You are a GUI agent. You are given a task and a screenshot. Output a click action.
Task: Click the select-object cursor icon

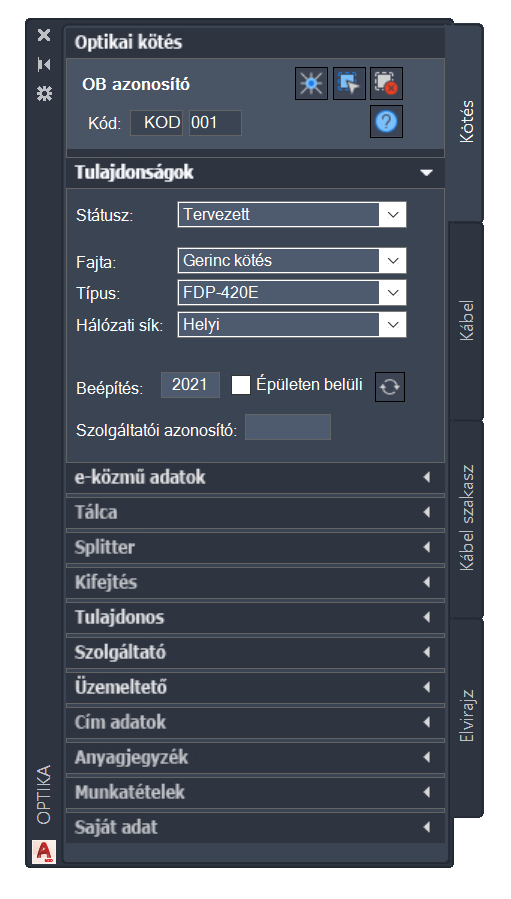(x=349, y=84)
